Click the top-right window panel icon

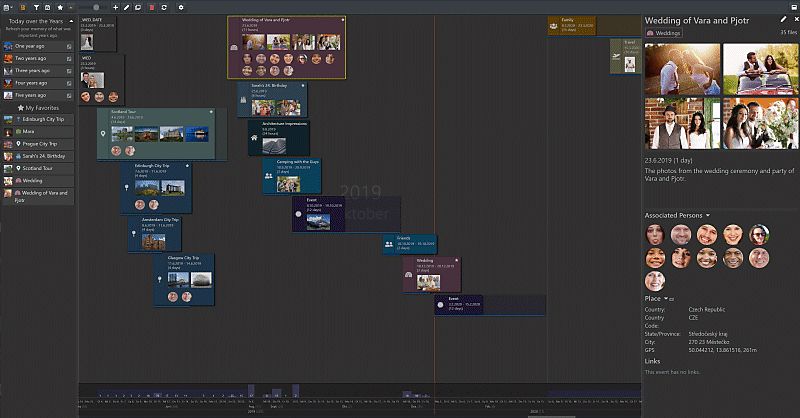click(794, 8)
